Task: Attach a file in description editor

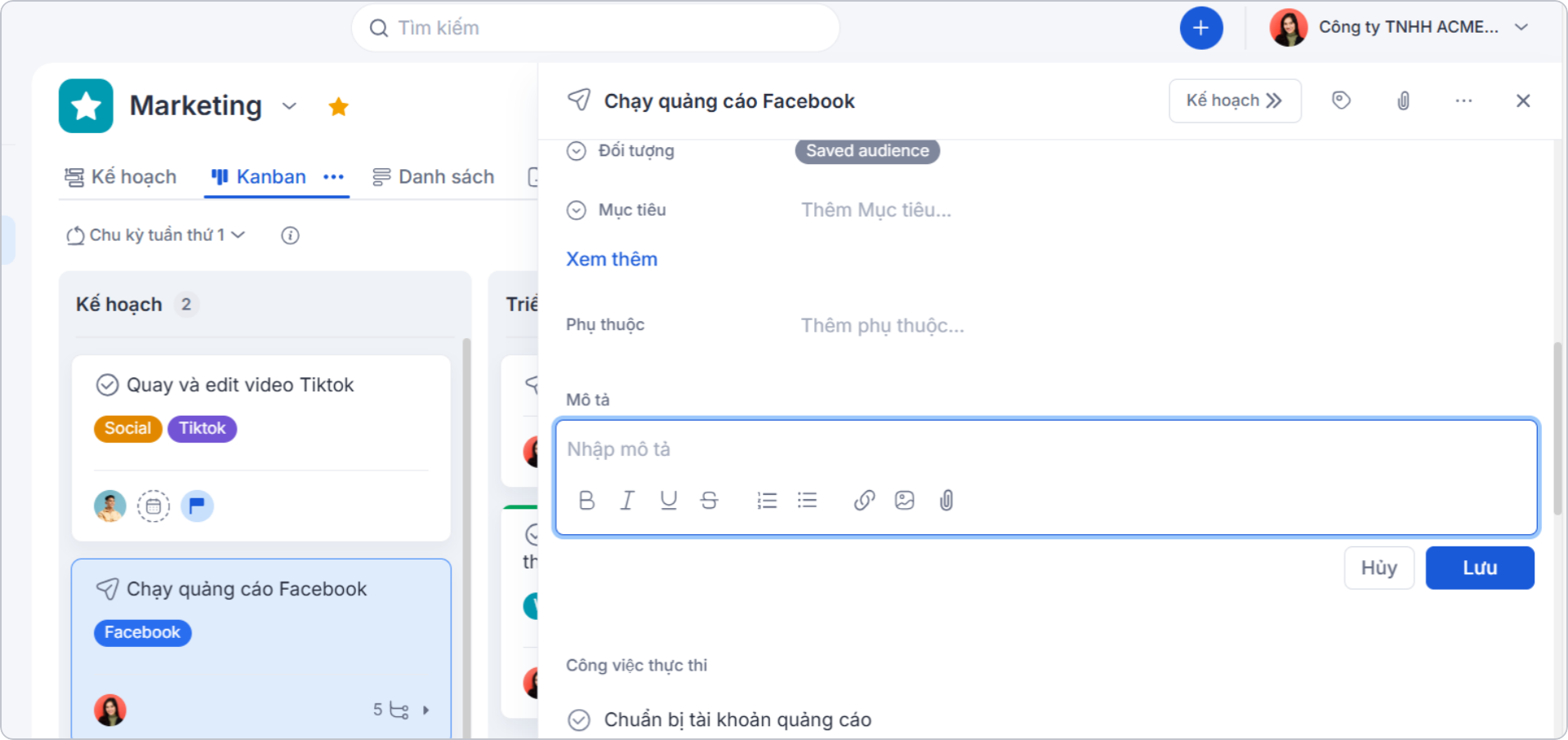Action: (x=947, y=500)
